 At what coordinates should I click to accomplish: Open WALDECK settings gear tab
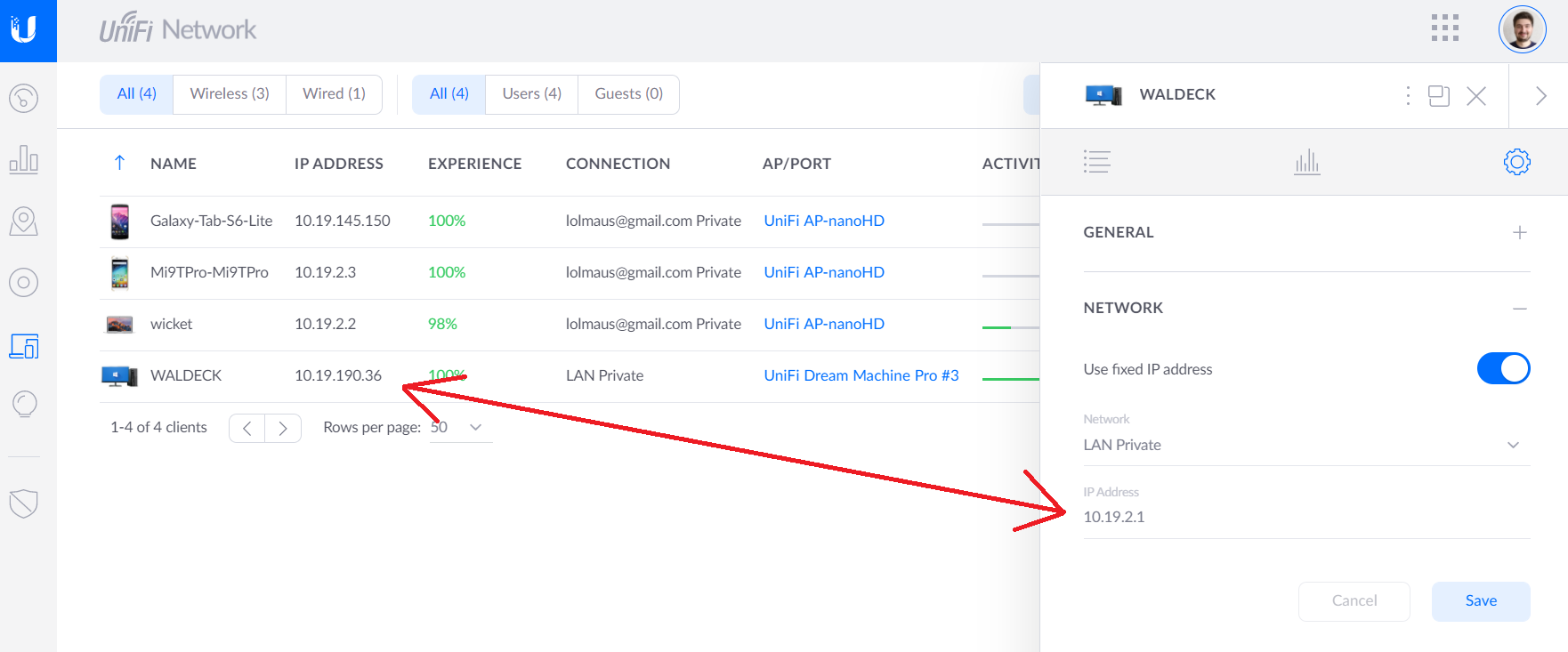click(1516, 162)
